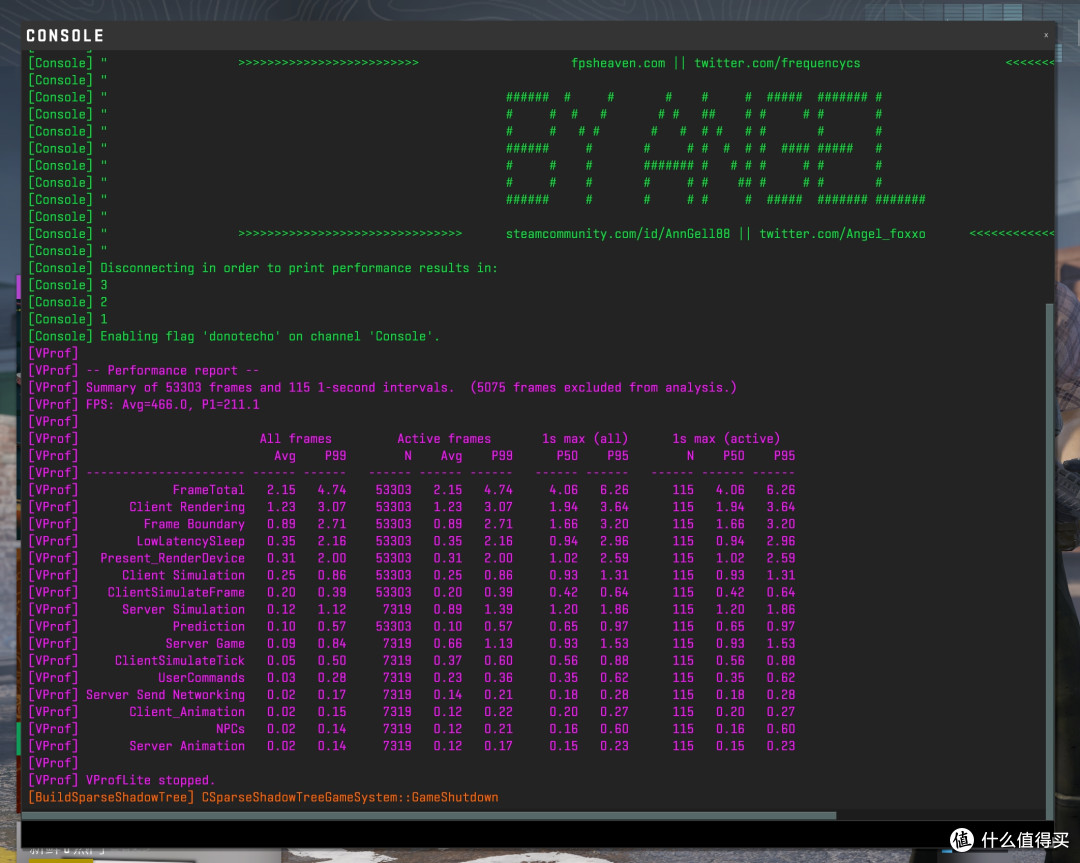Click the '1s max (all)' column header
This screenshot has width=1080, height=863.
585,439
